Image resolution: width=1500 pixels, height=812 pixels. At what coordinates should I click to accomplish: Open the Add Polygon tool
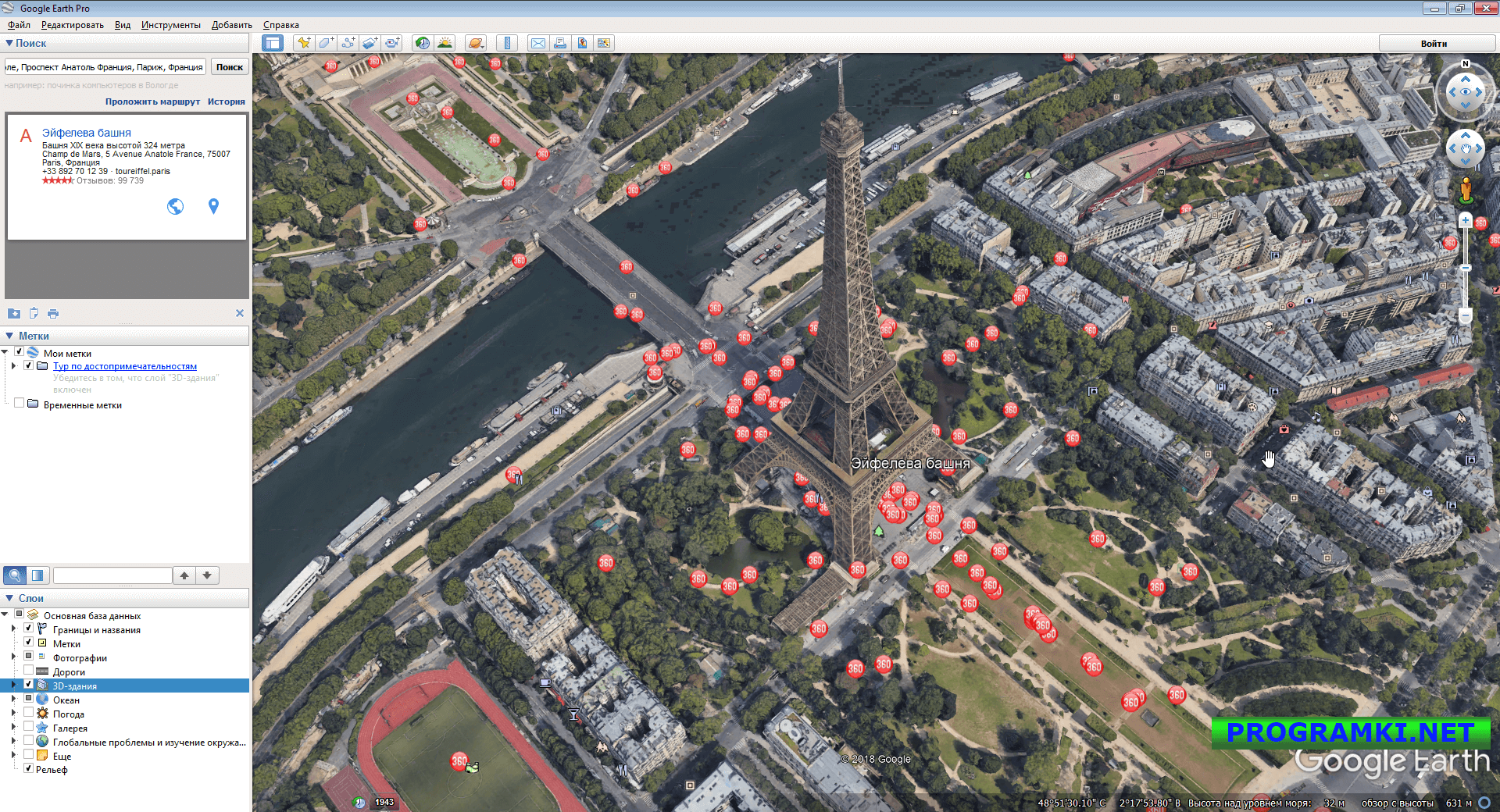pos(326,43)
